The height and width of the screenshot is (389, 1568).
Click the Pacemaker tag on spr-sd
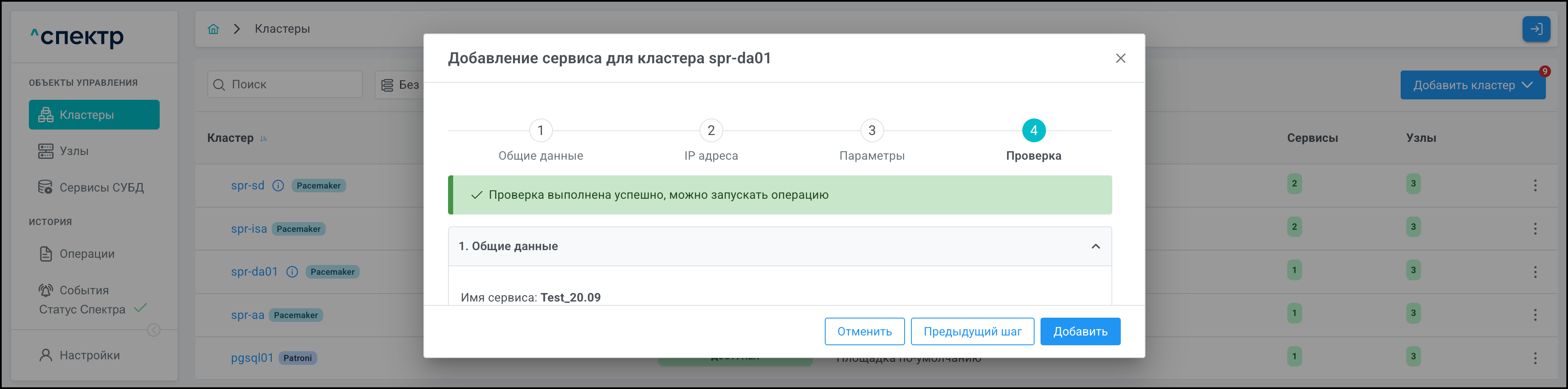(x=319, y=186)
